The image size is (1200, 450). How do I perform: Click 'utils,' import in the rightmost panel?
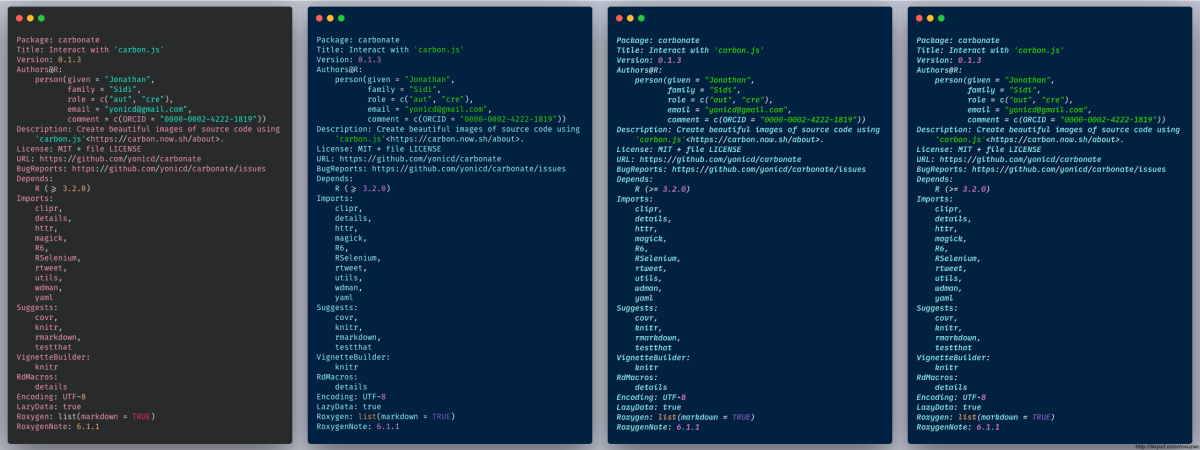tap(949, 278)
